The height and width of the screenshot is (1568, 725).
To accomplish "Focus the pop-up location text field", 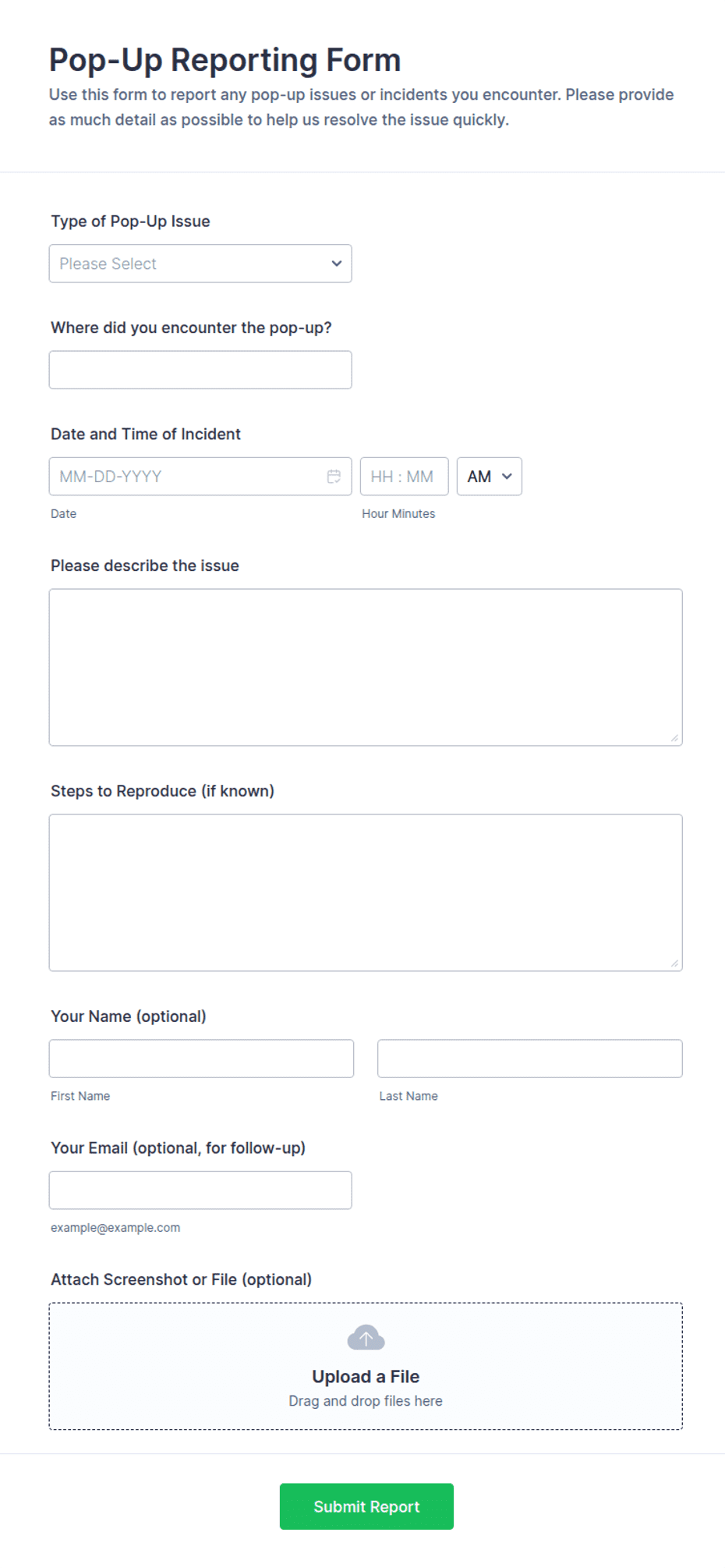I will point(200,370).
